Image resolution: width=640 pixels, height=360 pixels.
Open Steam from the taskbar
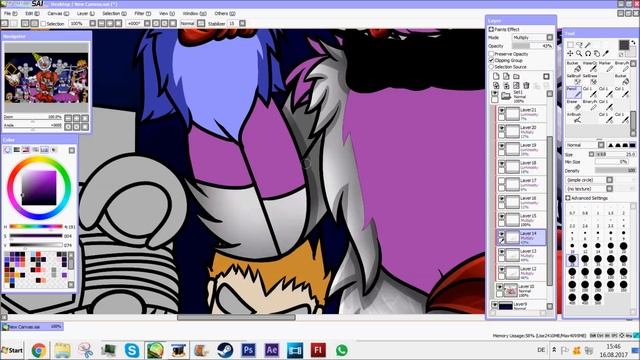click(225, 350)
